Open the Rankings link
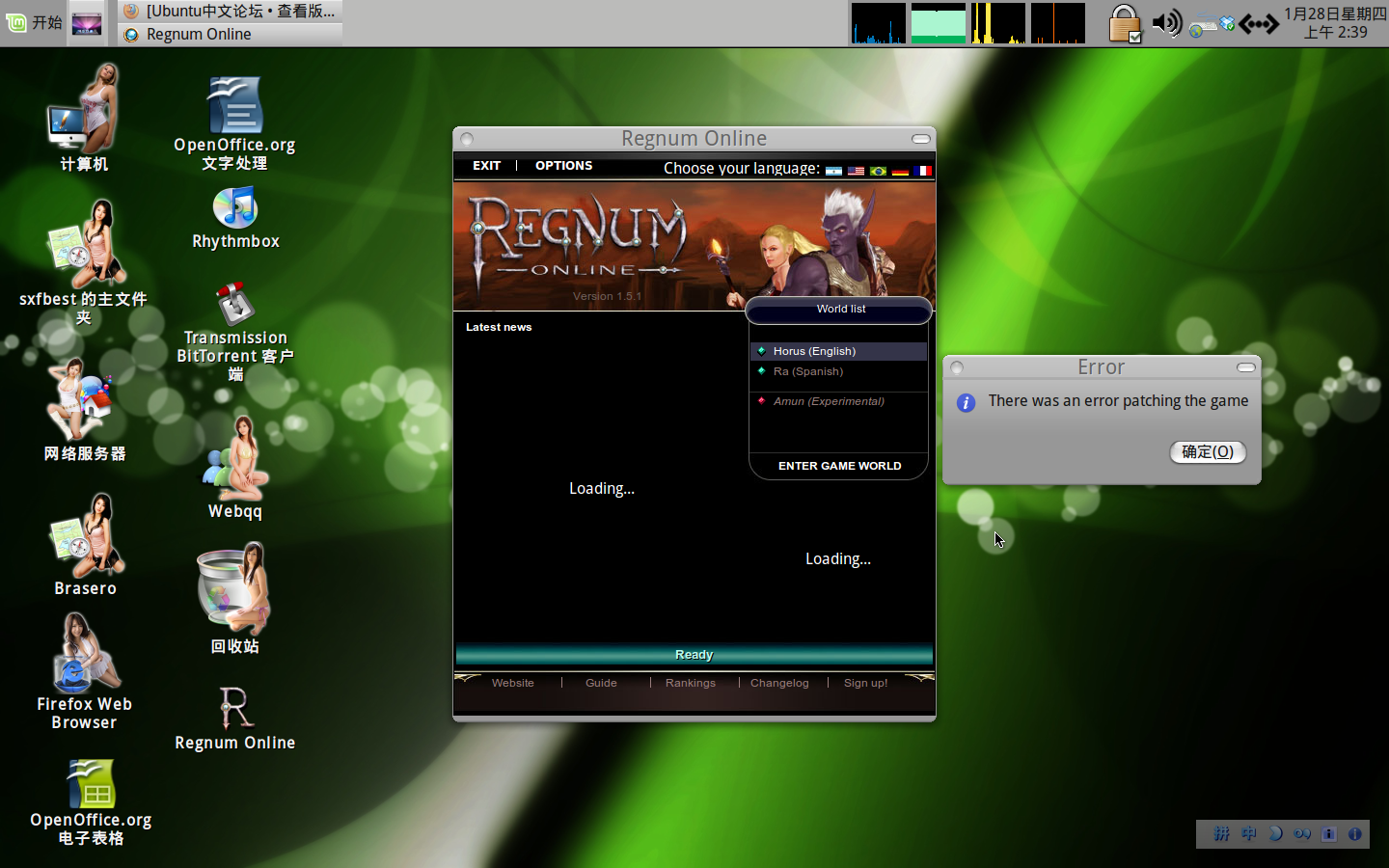This screenshot has height=868, width=1389. (691, 683)
